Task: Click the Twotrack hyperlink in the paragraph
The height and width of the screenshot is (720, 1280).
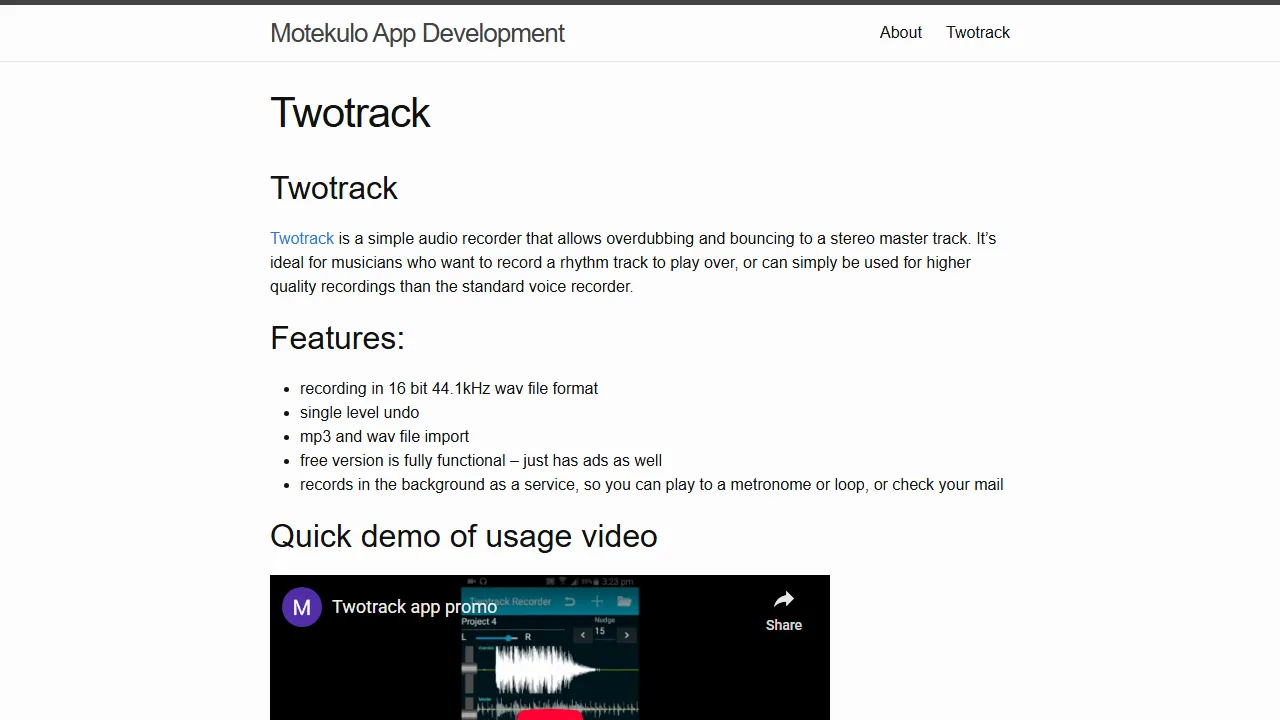Action: click(x=302, y=238)
